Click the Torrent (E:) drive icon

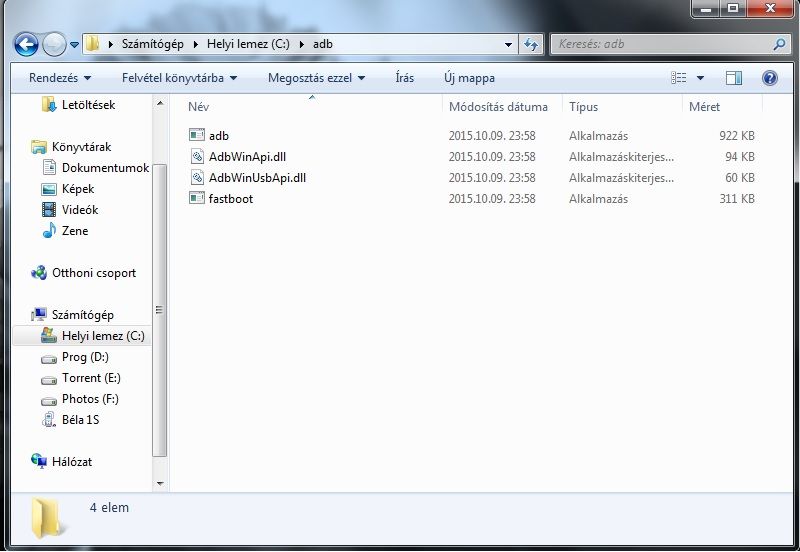coord(49,379)
